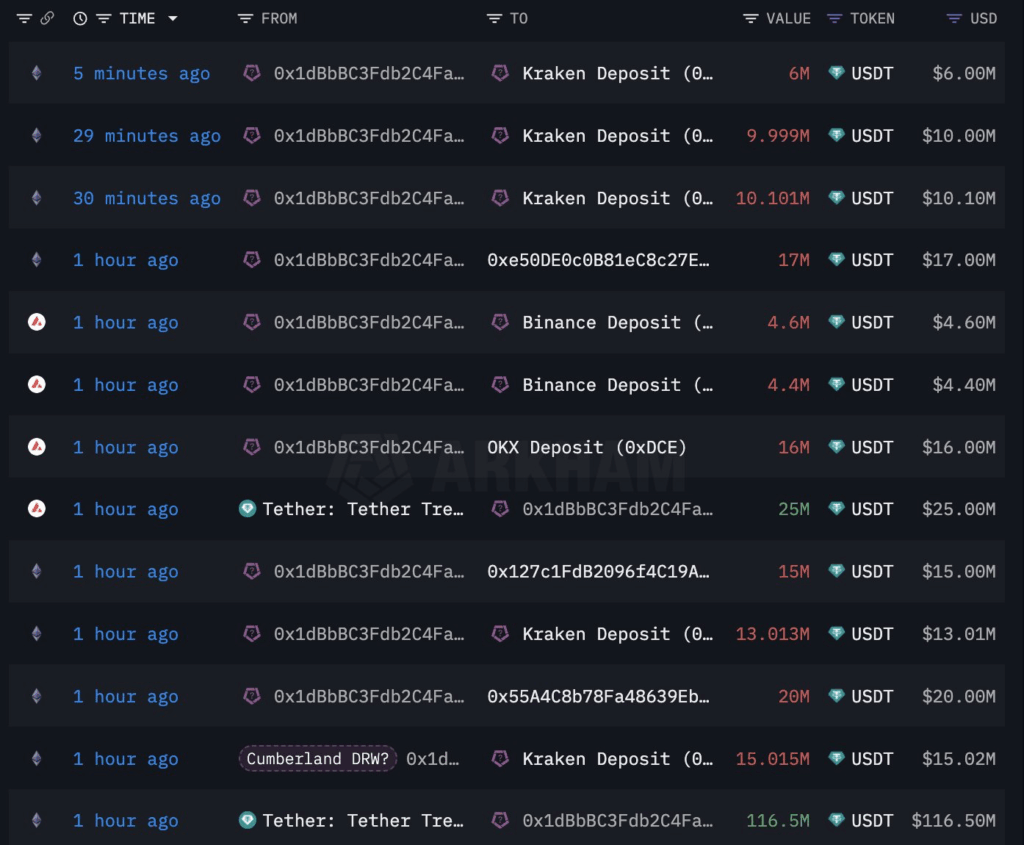Select the USD amount $13.01M

pyautogui.click(x=959, y=634)
